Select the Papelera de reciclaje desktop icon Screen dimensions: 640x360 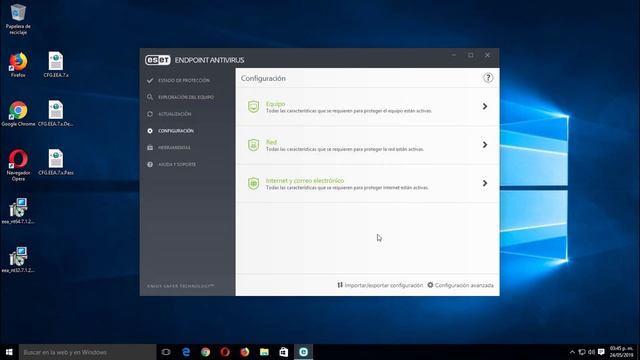coord(18,19)
